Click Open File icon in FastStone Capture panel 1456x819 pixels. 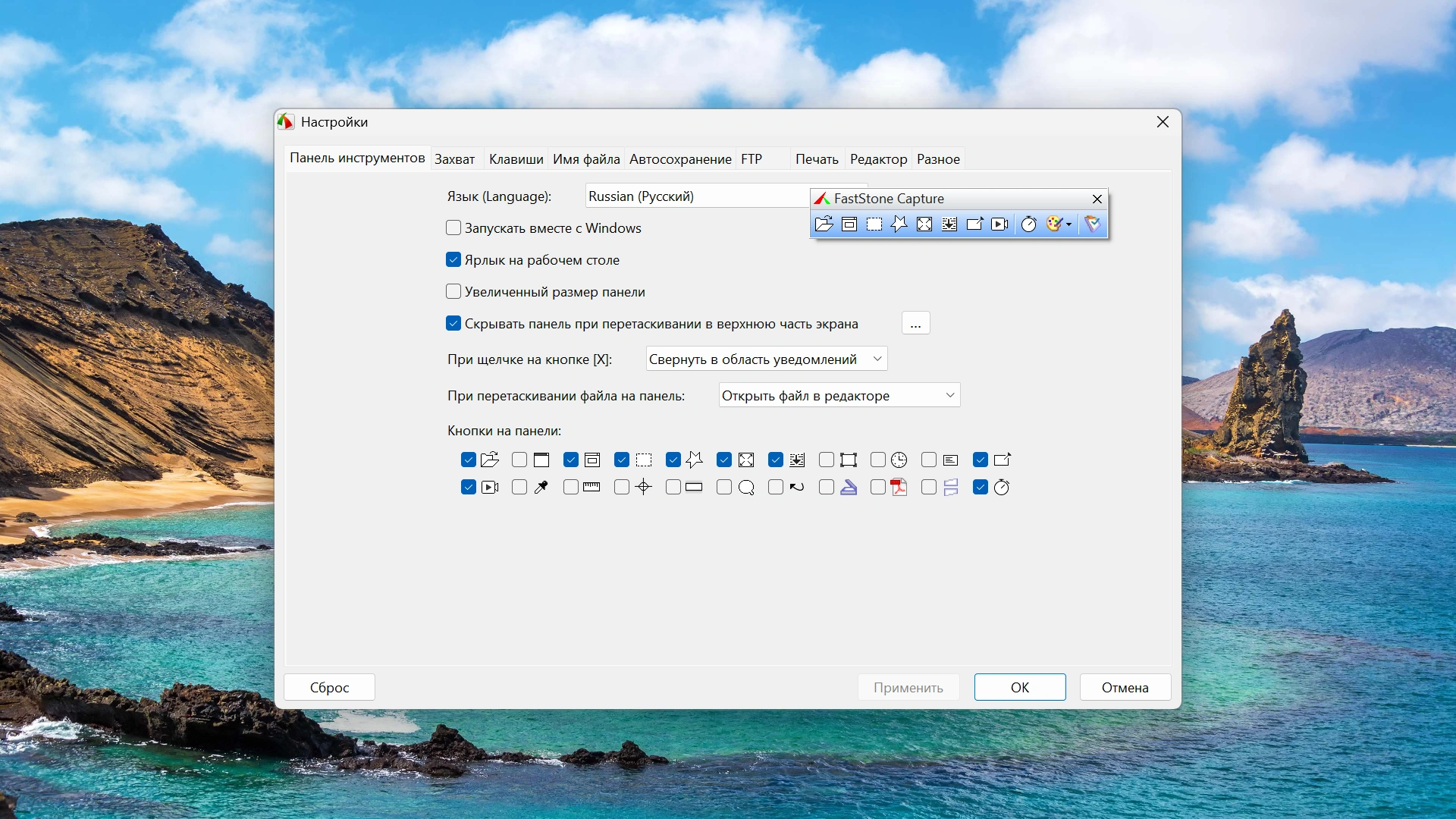[824, 224]
